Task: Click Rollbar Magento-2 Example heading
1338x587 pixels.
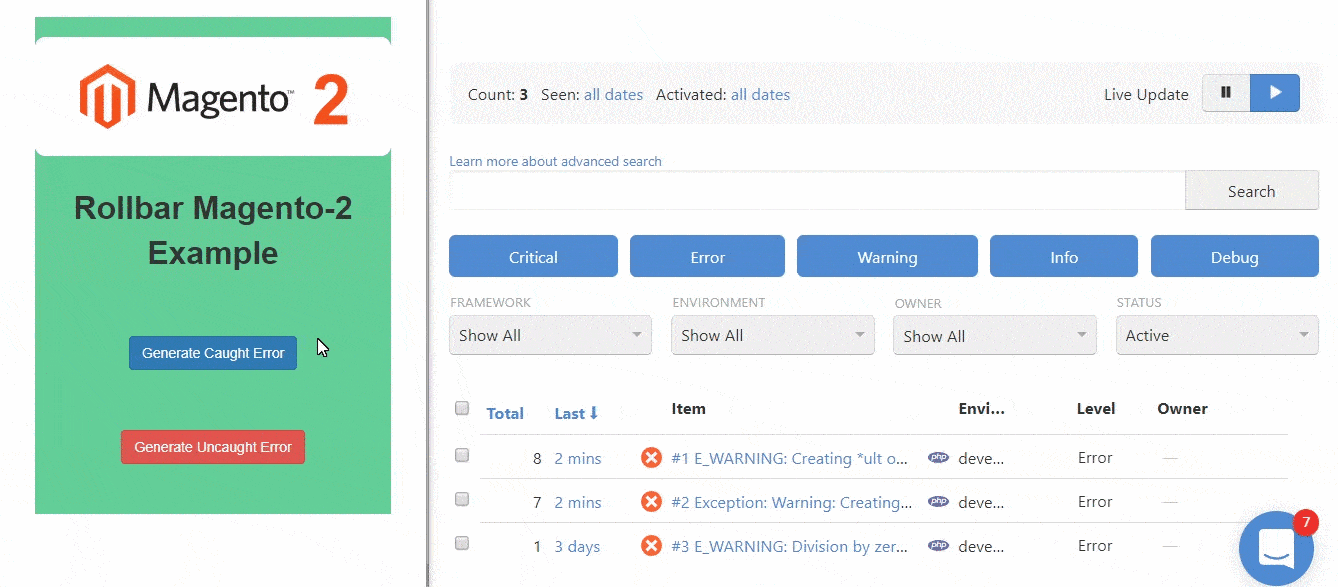Action: [x=213, y=231]
